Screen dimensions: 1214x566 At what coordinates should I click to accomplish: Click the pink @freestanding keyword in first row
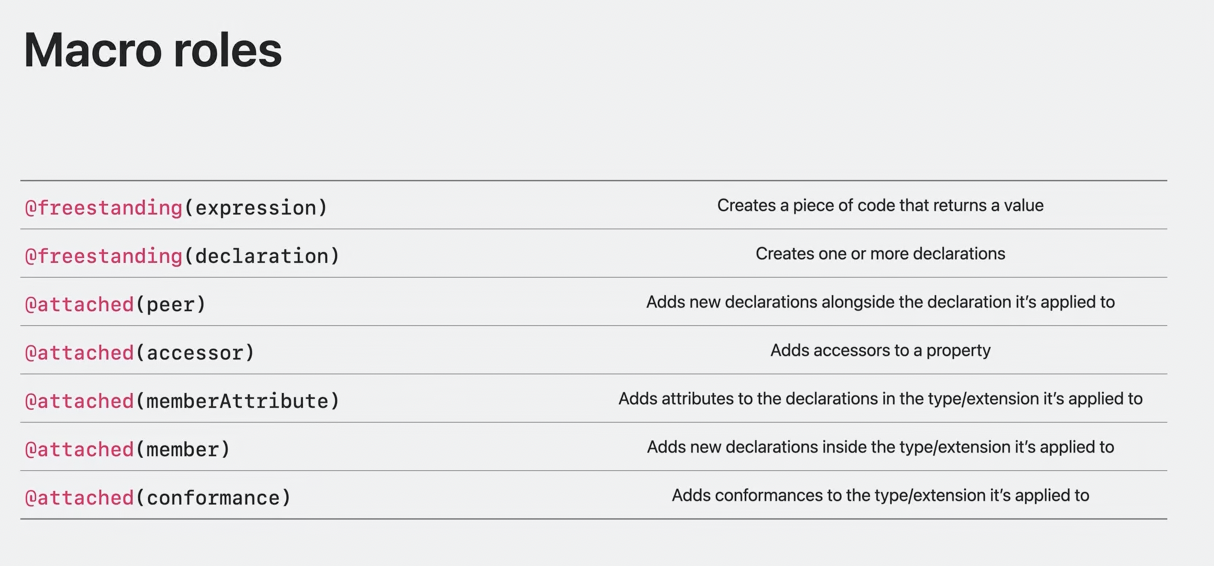click(x=103, y=208)
